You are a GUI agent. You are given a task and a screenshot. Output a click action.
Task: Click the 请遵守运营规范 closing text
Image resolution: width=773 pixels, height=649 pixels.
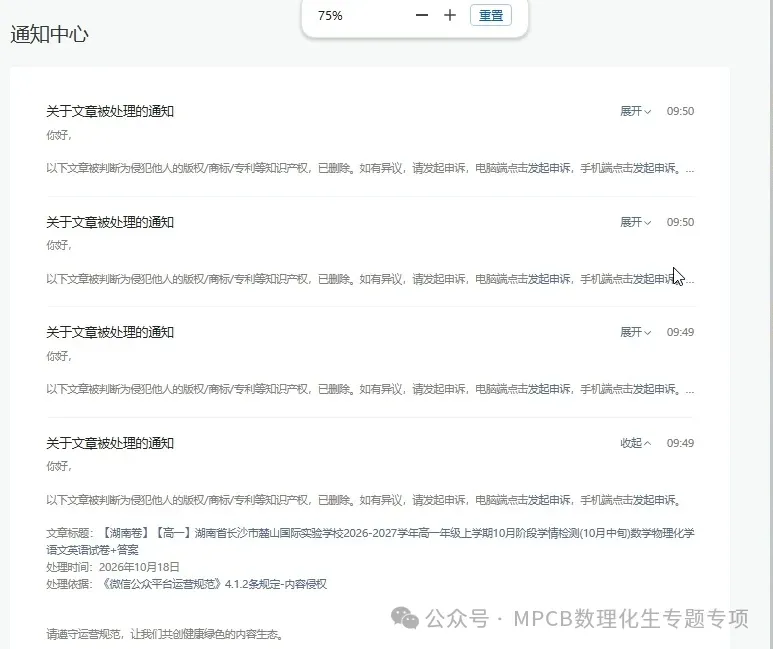click(x=165, y=634)
